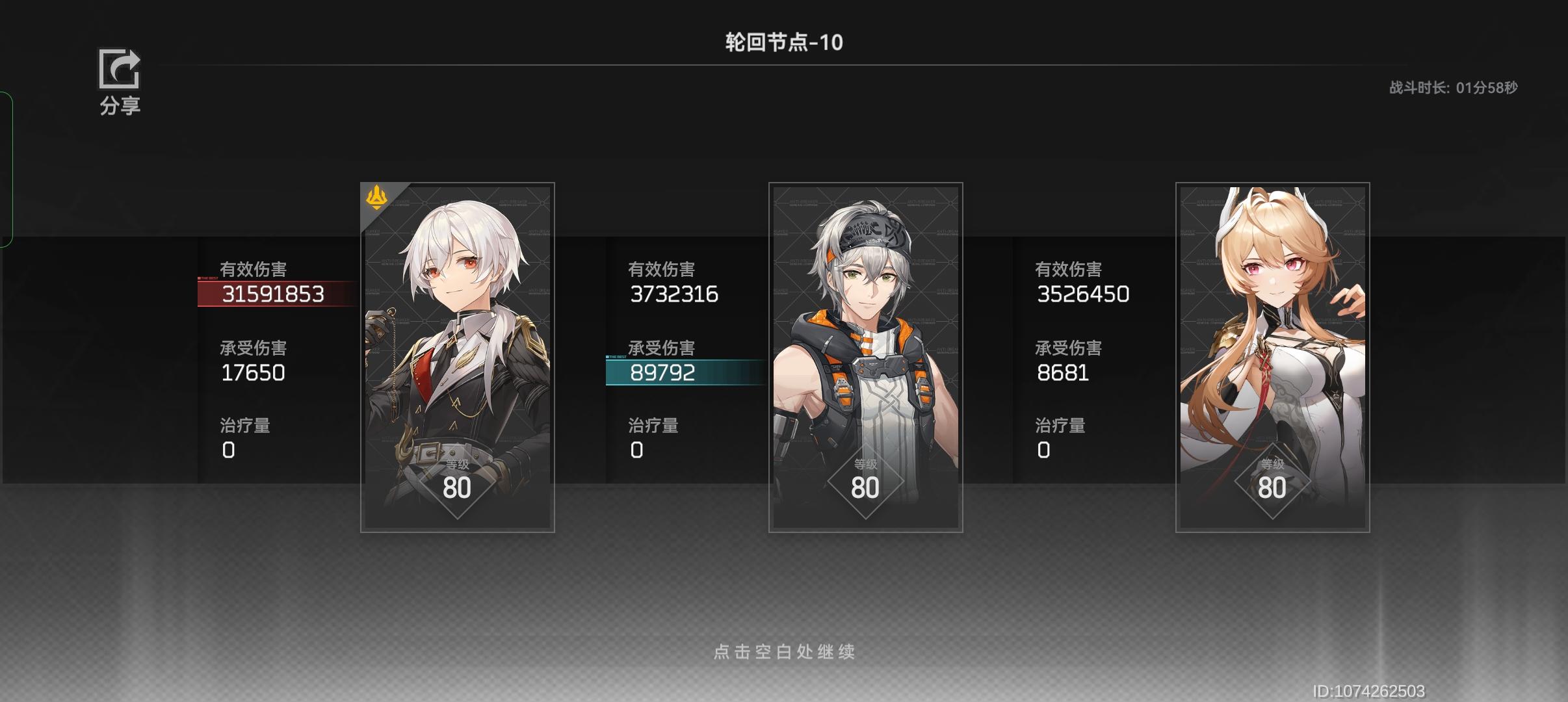Click level 80 diamond on blonde character card

[x=1272, y=482]
